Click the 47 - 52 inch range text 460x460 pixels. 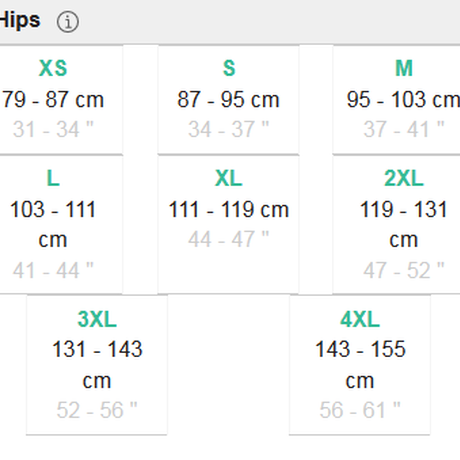click(404, 270)
